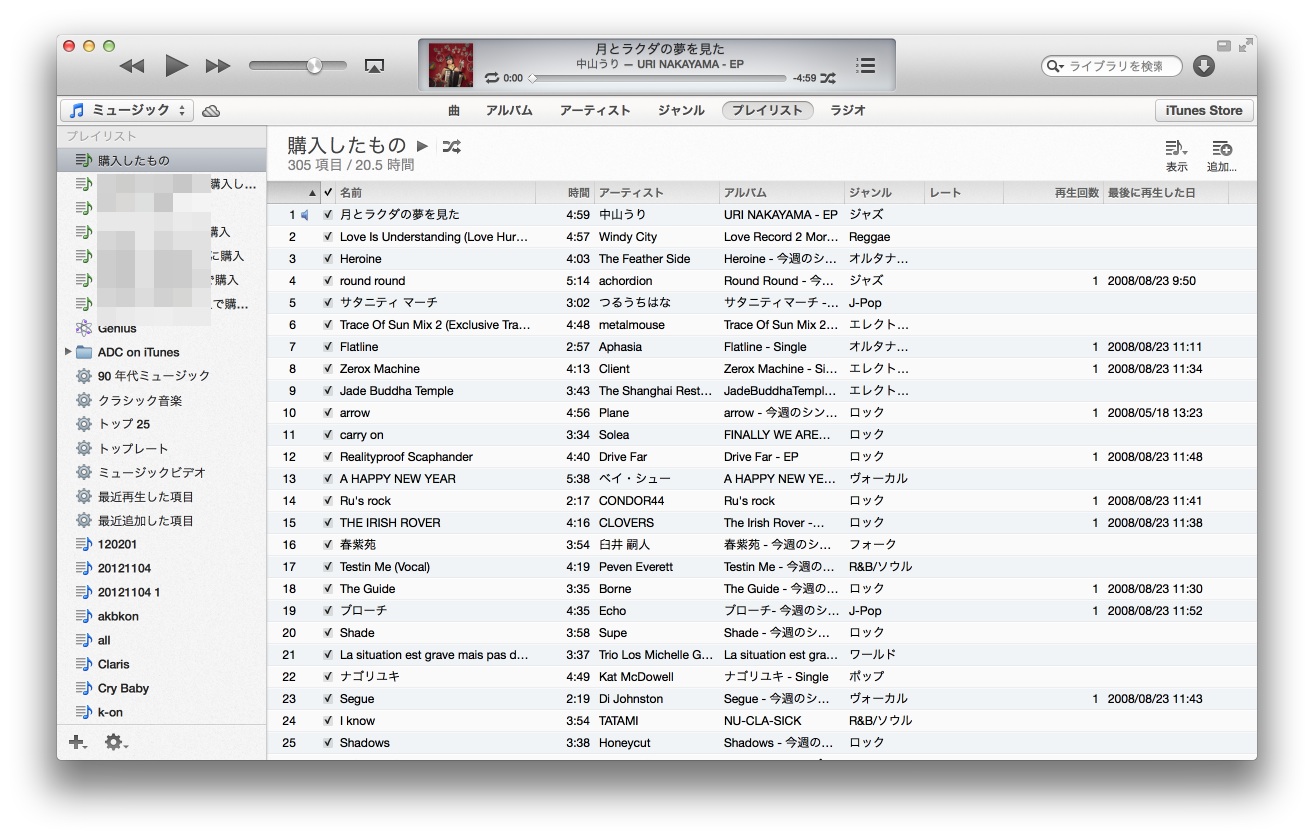Sort by the 時間 column header
The height and width of the screenshot is (839, 1314).
point(565,192)
